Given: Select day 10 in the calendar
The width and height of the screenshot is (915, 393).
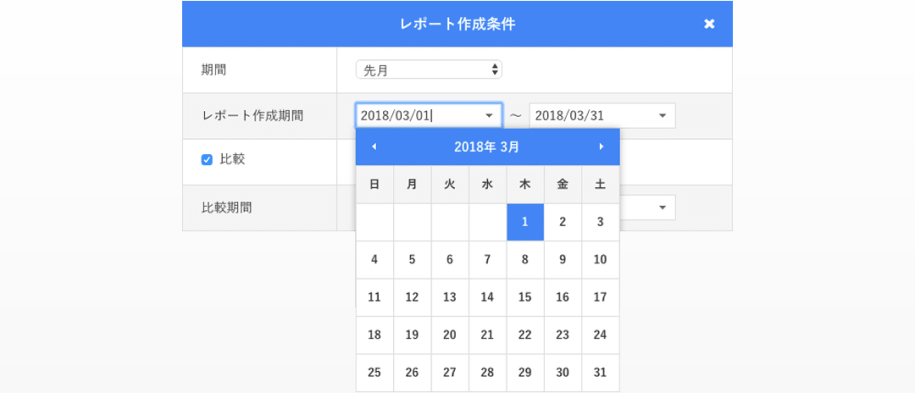Looking at the screenshot, I should (x=600, y=260).
